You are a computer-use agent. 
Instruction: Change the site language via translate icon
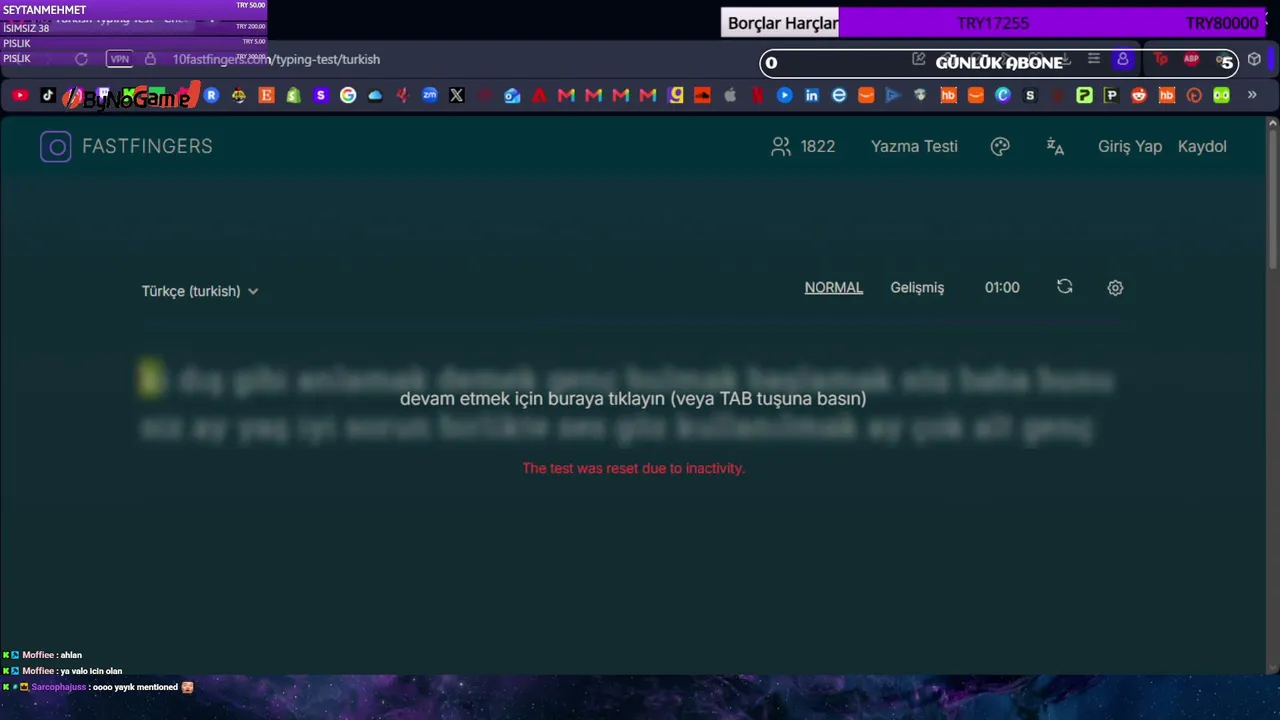pos(1055,146)
